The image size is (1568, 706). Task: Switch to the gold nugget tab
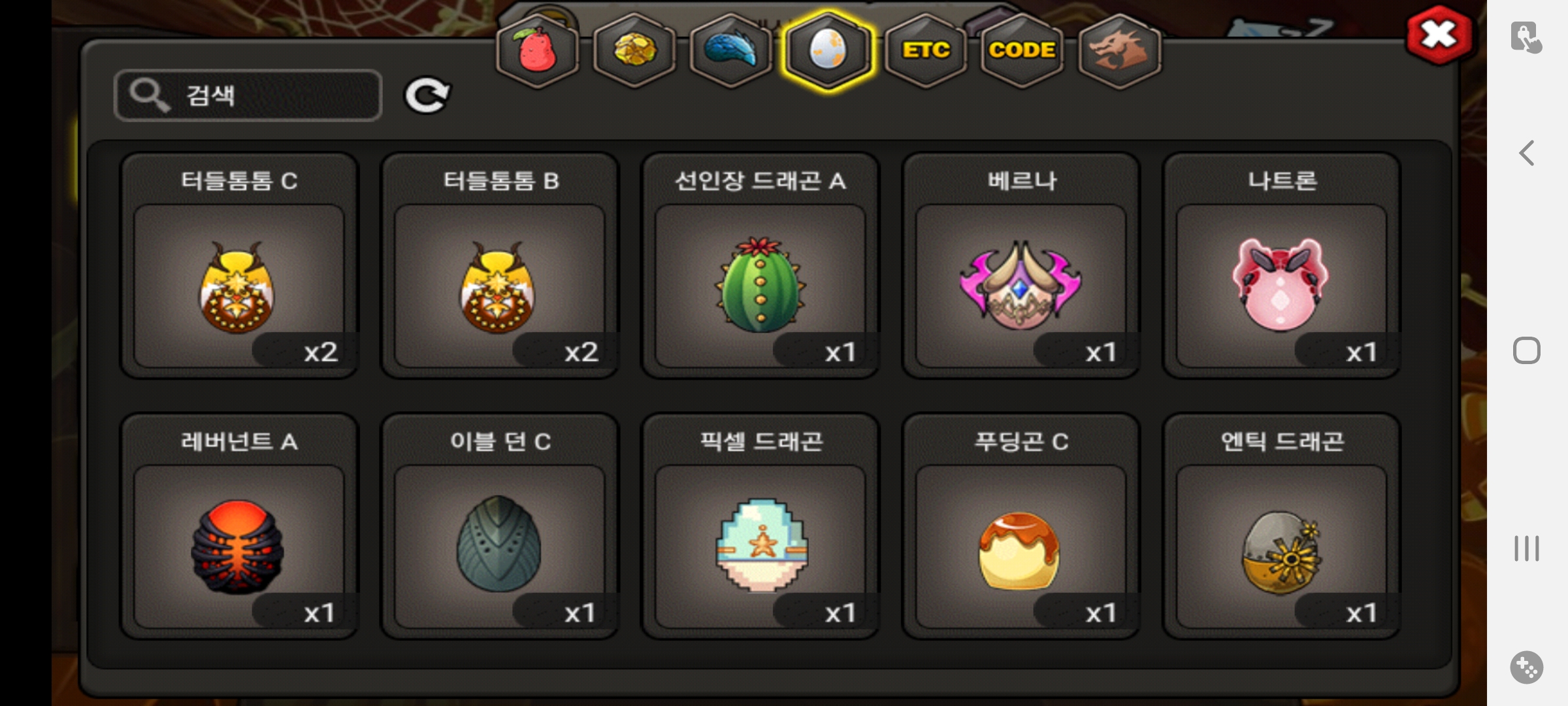pos(634,50)
